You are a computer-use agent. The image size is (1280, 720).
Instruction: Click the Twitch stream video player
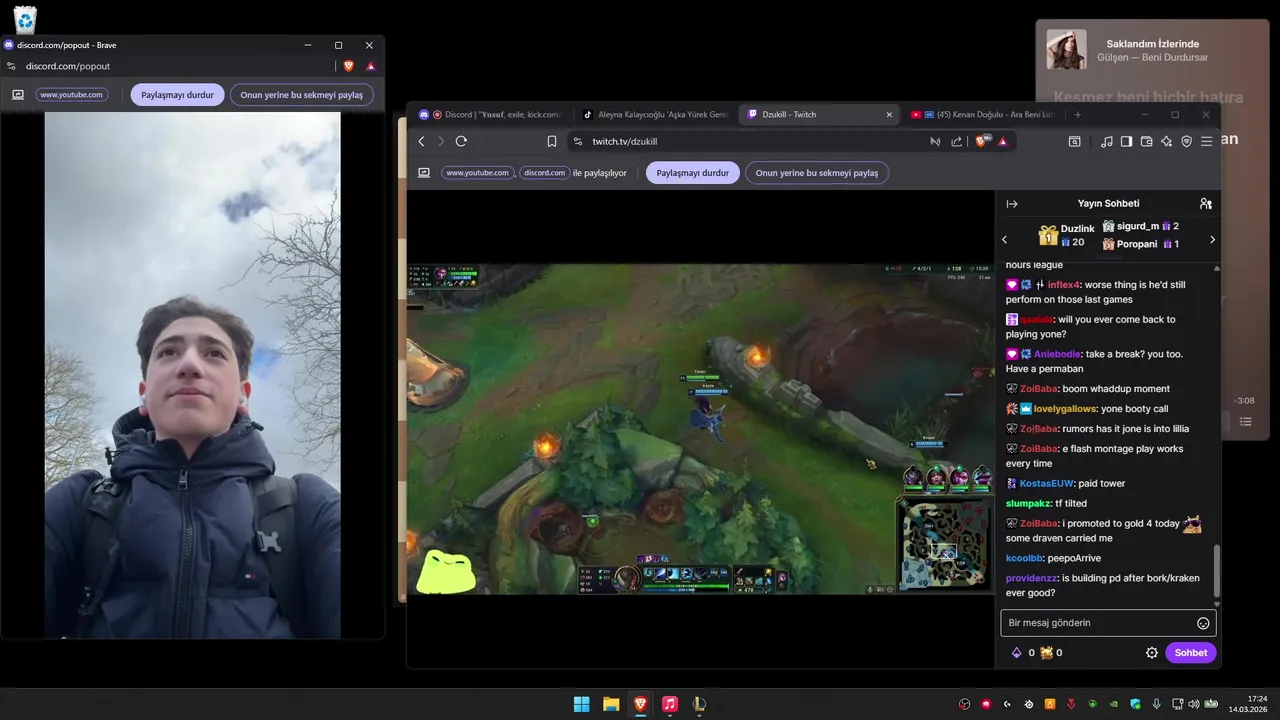pyautogui.click(x=700, y=429)
